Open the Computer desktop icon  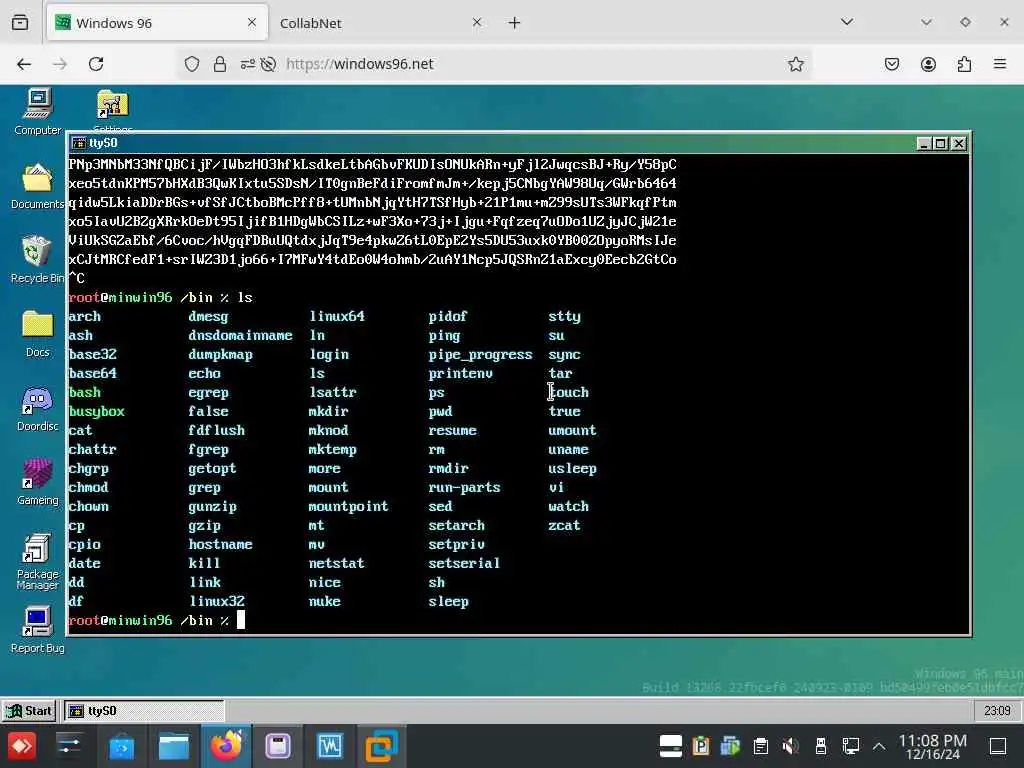(x=37, y=112)
